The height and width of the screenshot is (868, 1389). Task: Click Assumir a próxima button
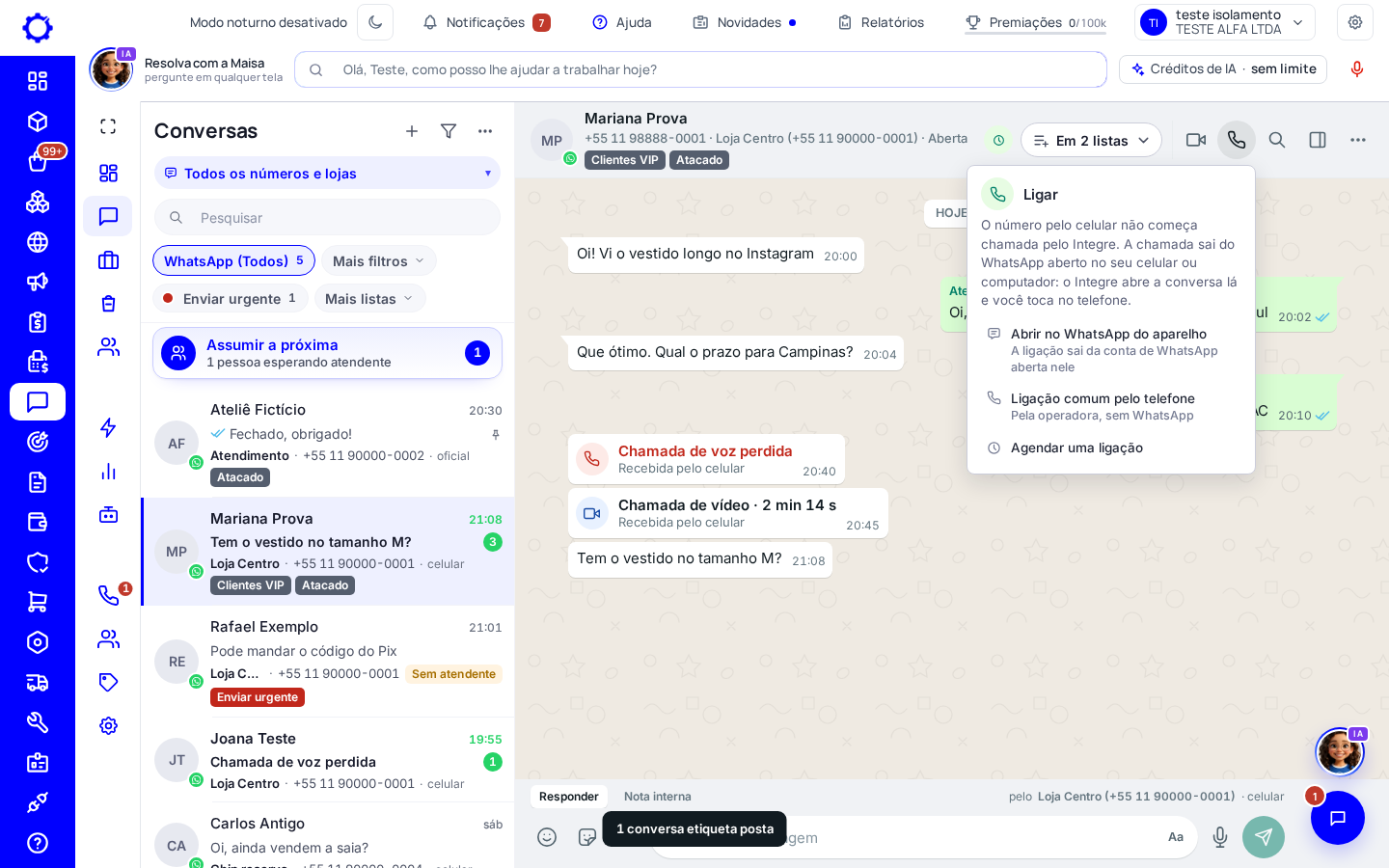point(327,353)
